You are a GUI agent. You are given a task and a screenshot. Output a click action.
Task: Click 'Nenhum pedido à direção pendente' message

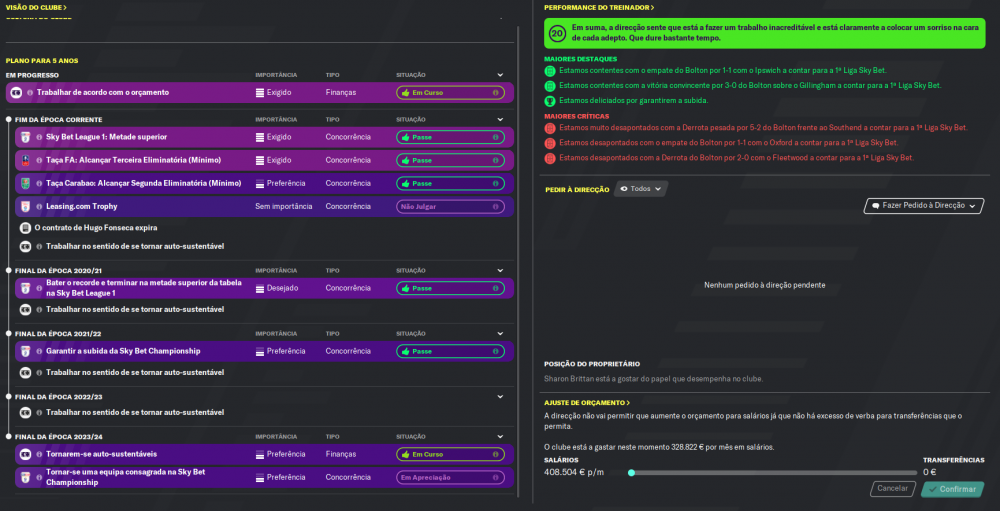(x=765, y=285)
